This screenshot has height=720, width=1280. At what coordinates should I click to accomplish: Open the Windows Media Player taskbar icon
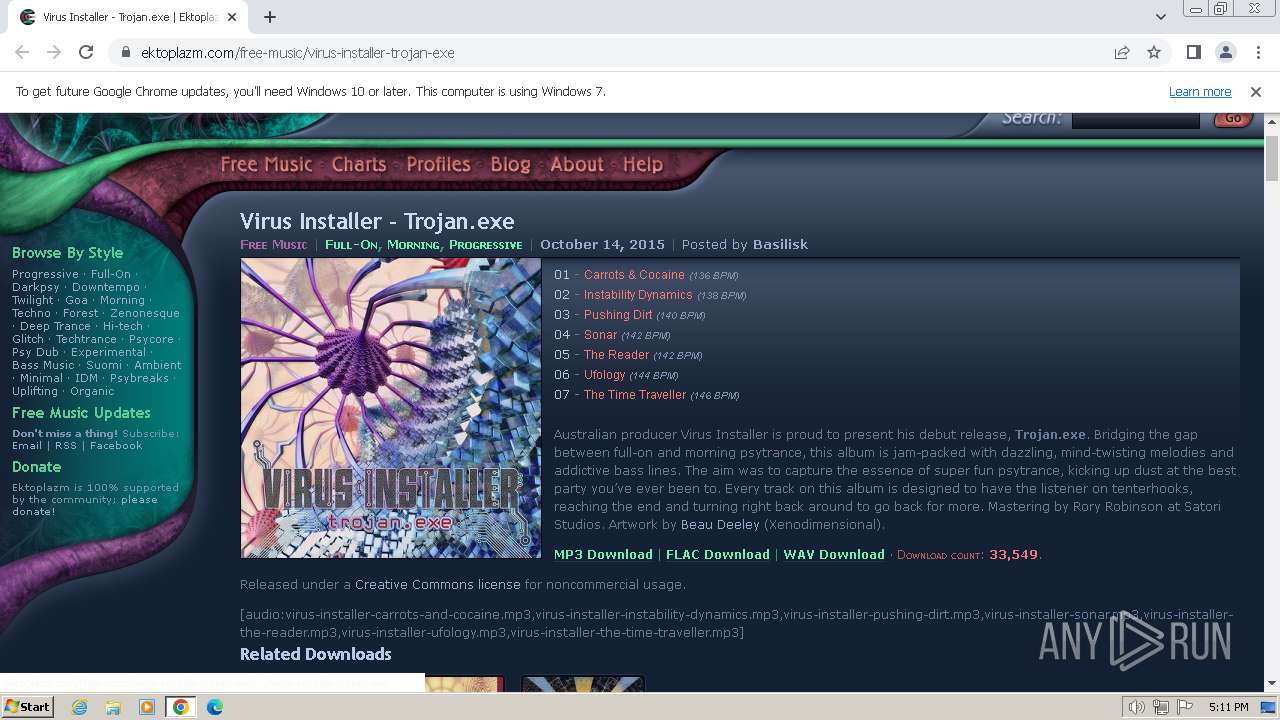pyautogui.click(x=147, y=707)
